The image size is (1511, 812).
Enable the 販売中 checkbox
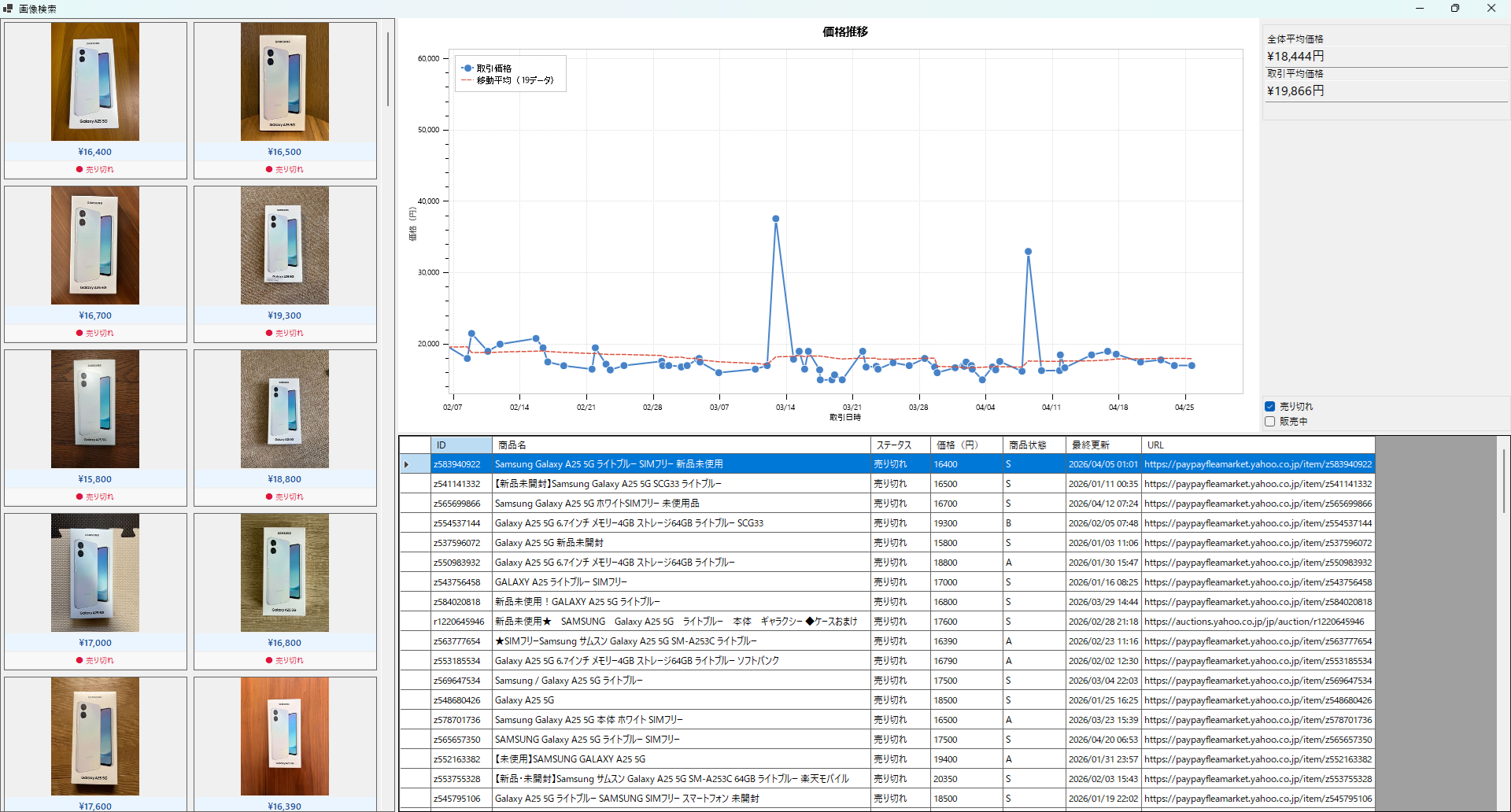[1270, 422]
